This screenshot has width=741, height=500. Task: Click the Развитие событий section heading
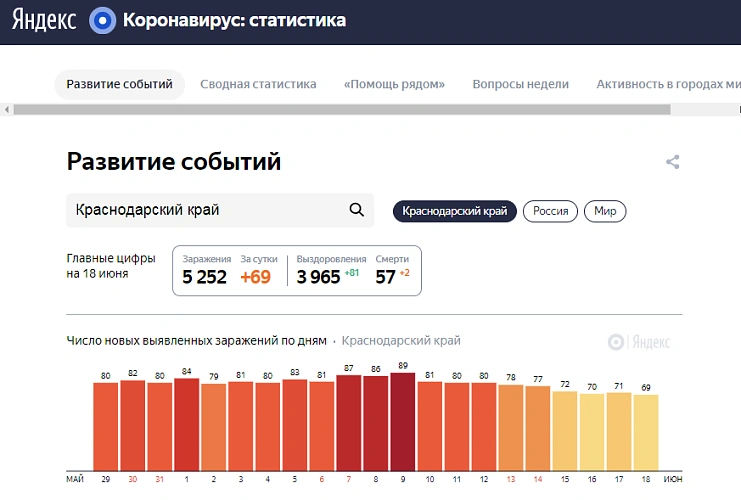pos(174,161)
